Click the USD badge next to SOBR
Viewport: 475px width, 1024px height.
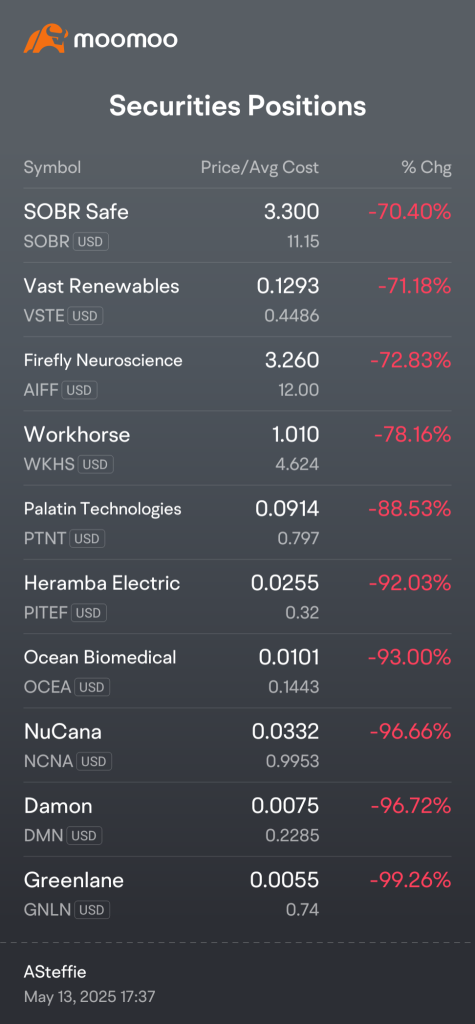pos(91,242)
